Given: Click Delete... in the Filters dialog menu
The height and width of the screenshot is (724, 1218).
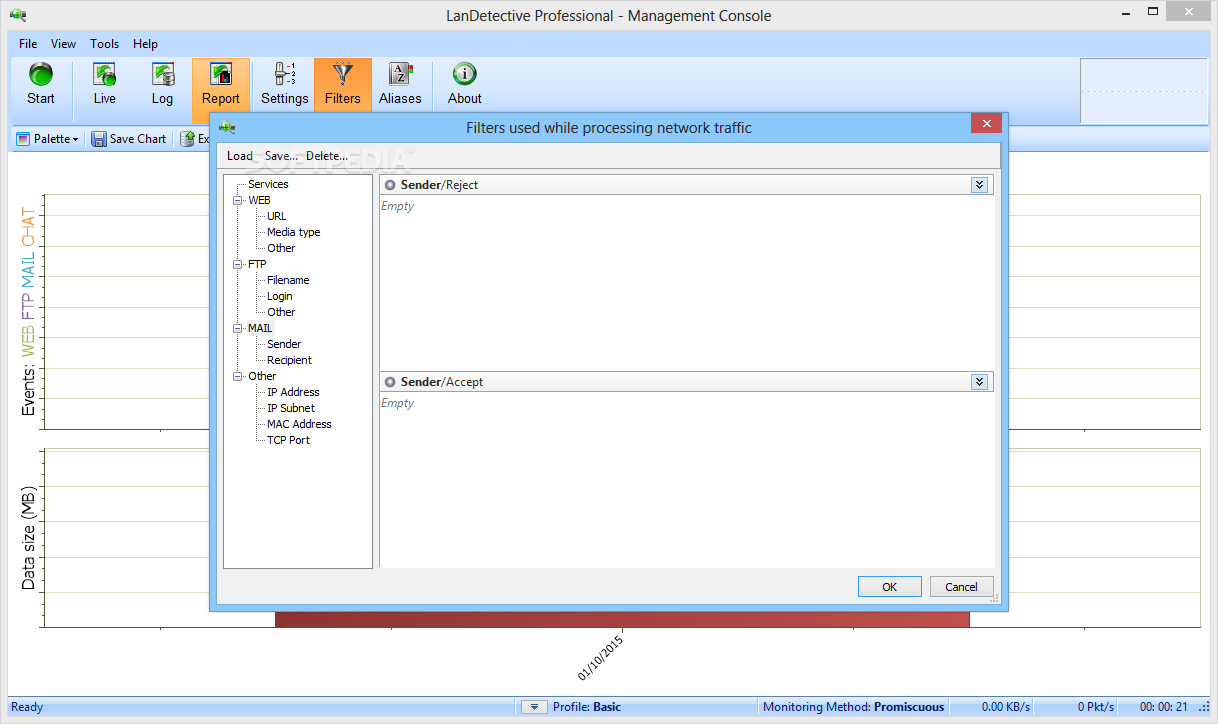Looking at the screenshot, I should coord(327,156).
